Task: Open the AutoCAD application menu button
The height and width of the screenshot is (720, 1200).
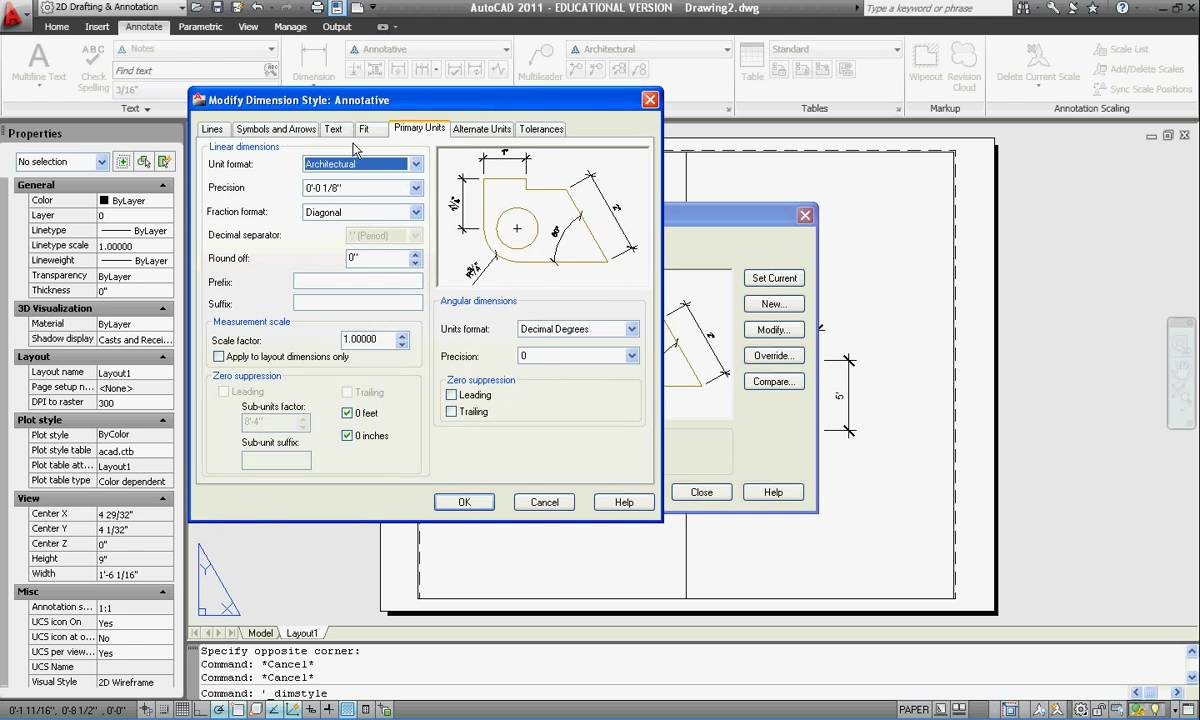Action: (17, 15)
